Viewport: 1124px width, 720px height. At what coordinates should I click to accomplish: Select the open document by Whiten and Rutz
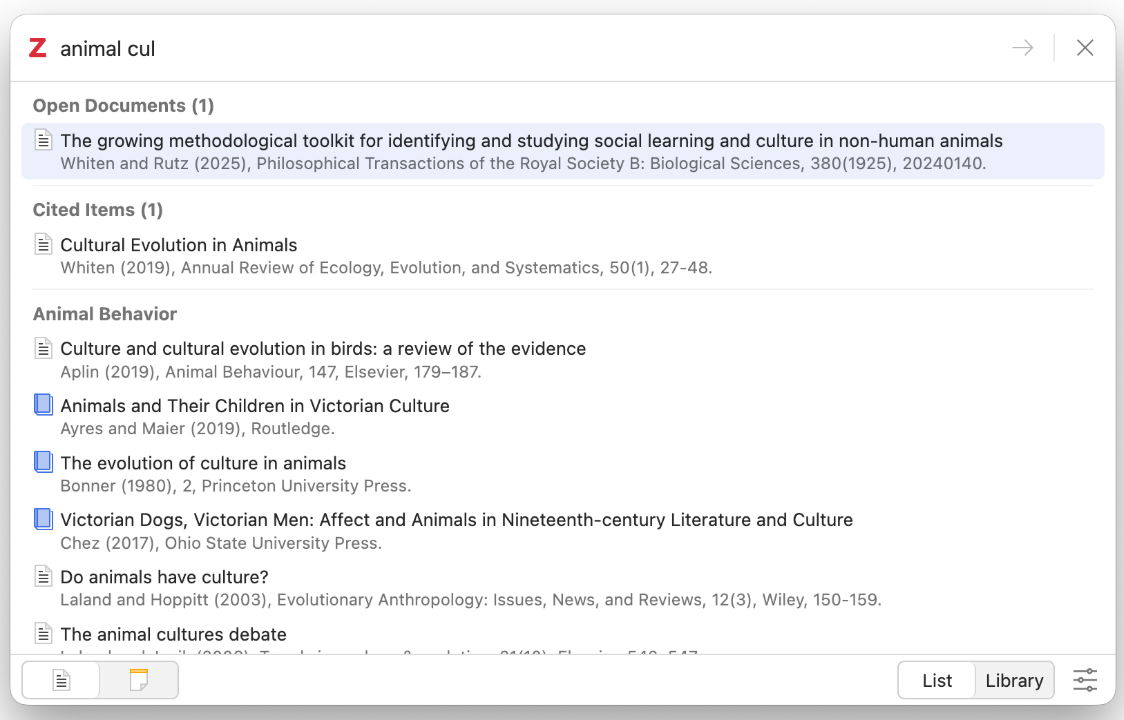pyautogui.click(x=531, y=151)
